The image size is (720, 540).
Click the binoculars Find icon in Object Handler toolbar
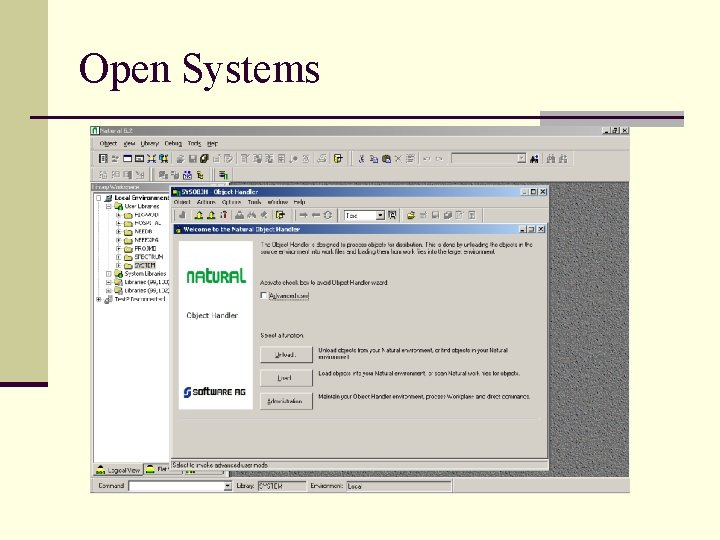pyautogui.click(x=252, y=215)
